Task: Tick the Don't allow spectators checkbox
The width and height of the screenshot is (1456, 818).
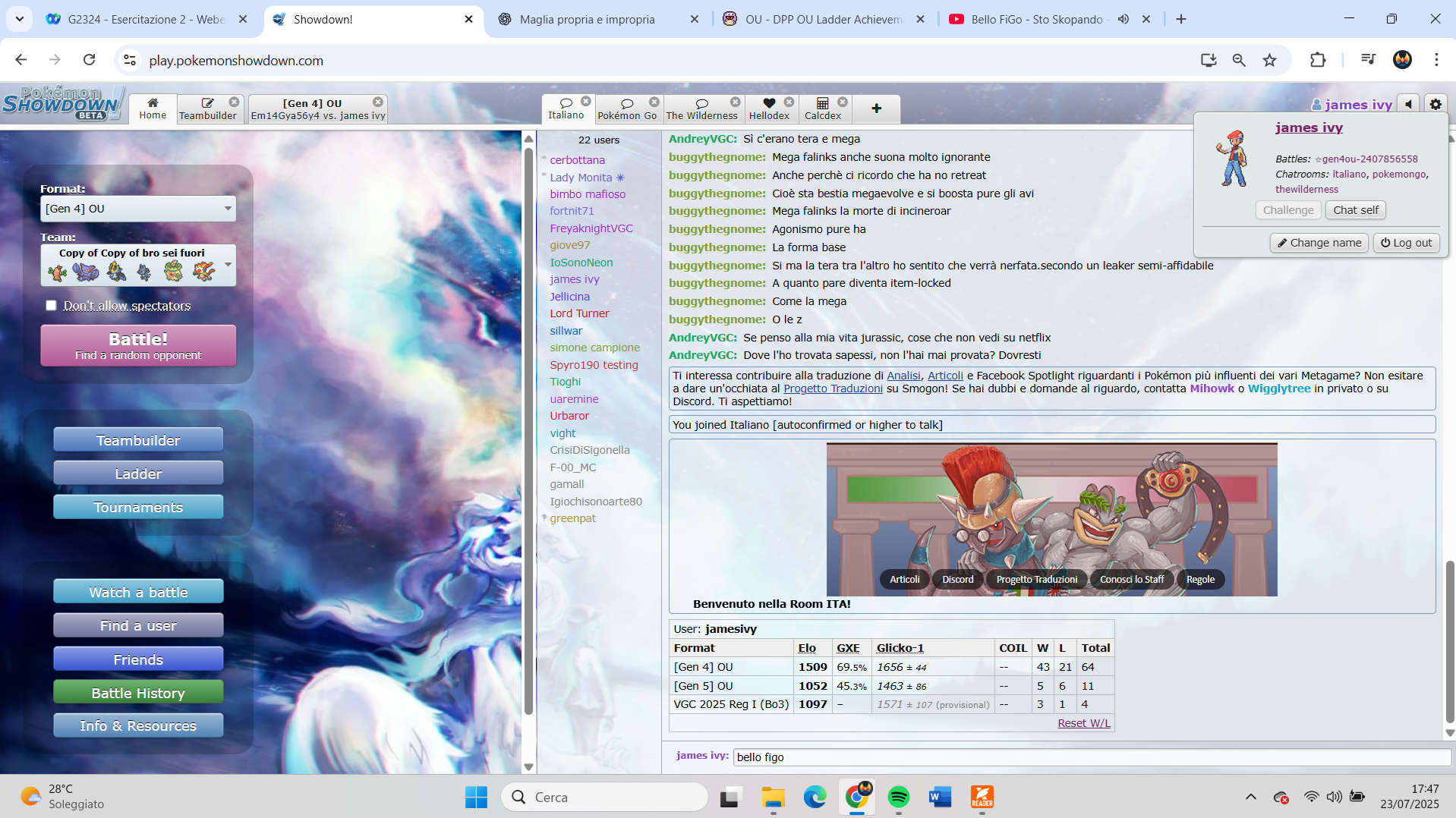Action: (51, 305)
